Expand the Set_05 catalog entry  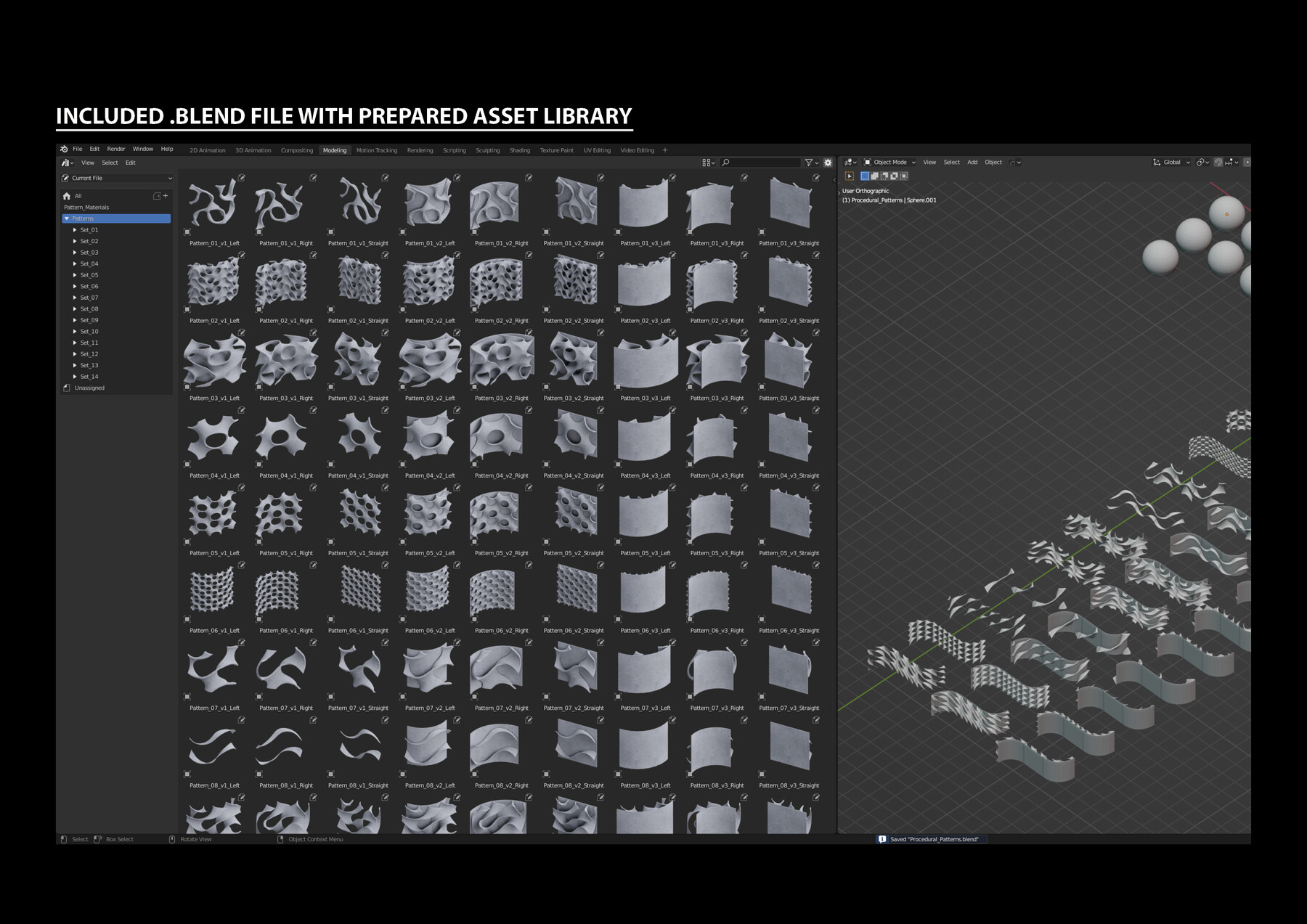(x=76, y=274)
